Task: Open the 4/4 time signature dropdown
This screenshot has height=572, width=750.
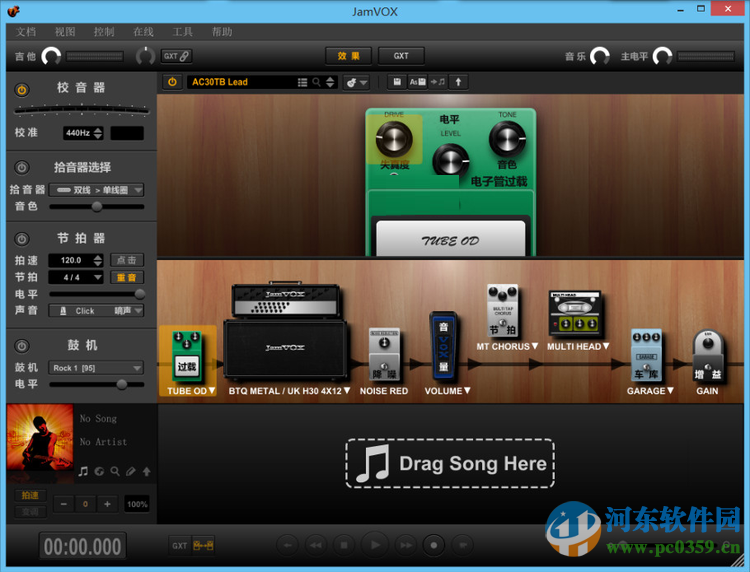Action: (76, 277)
